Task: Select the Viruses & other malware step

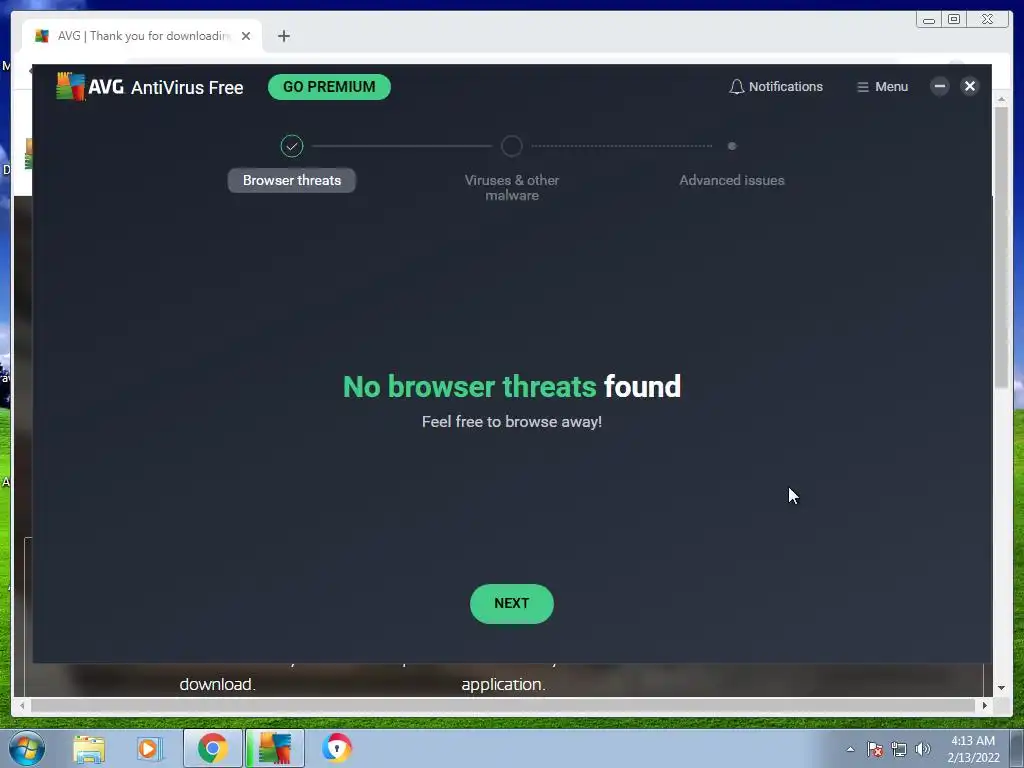Action: click(511, 187)
